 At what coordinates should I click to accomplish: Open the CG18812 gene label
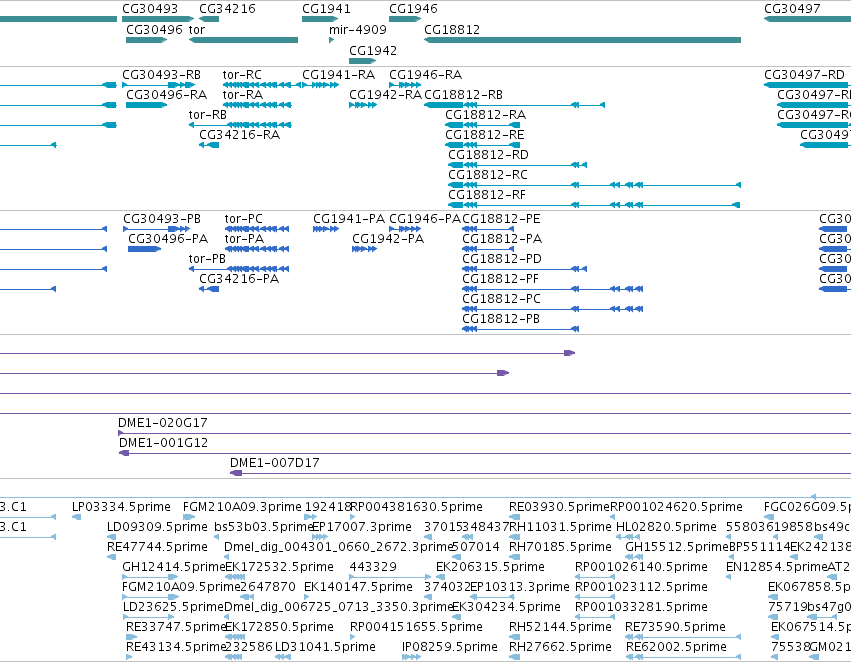[x=452, y=29]
